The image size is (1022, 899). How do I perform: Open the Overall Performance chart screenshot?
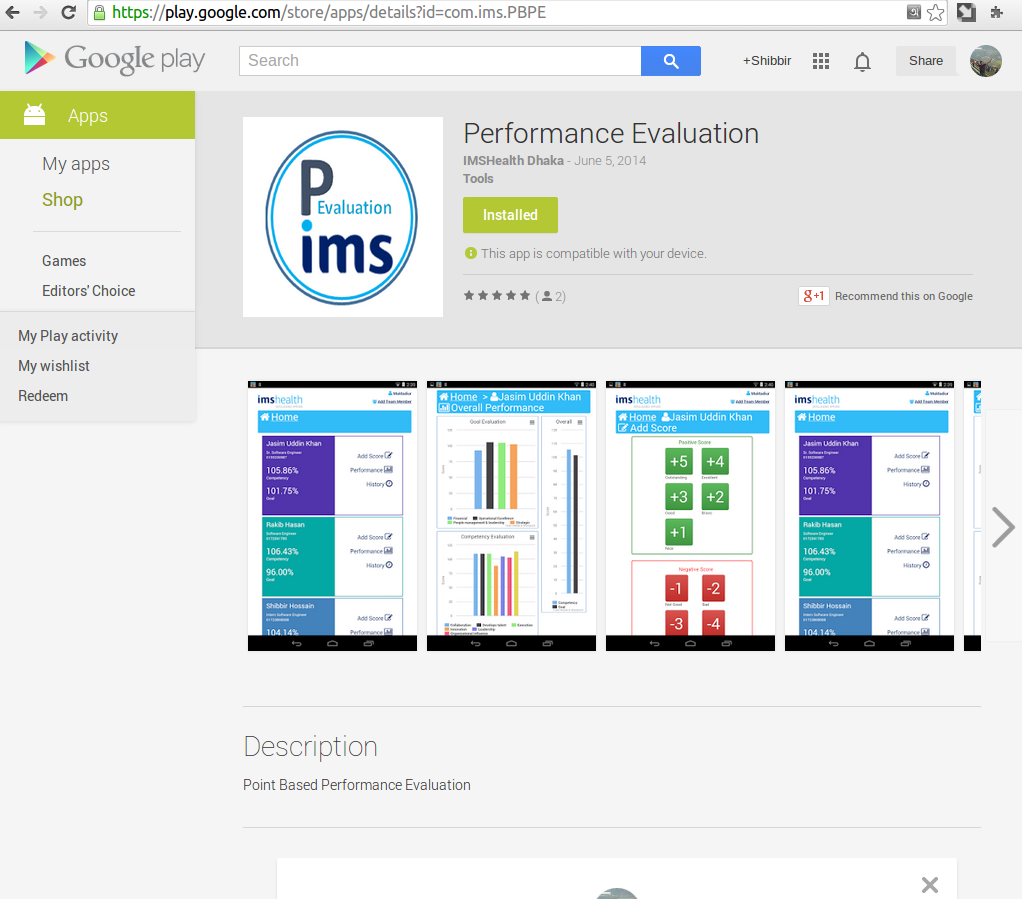point(511,516)
